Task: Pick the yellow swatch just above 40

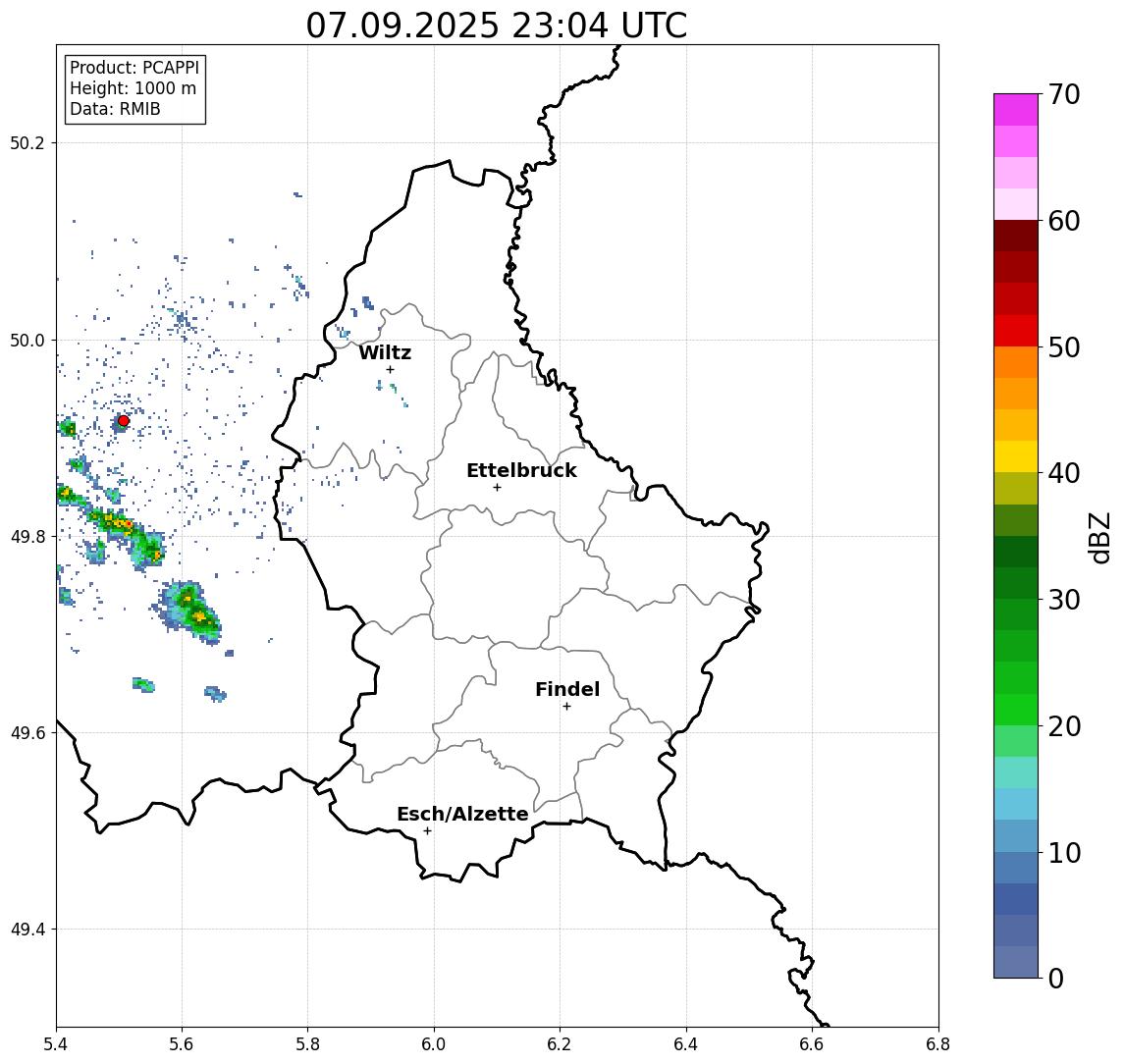Action: pos(1016,456)
